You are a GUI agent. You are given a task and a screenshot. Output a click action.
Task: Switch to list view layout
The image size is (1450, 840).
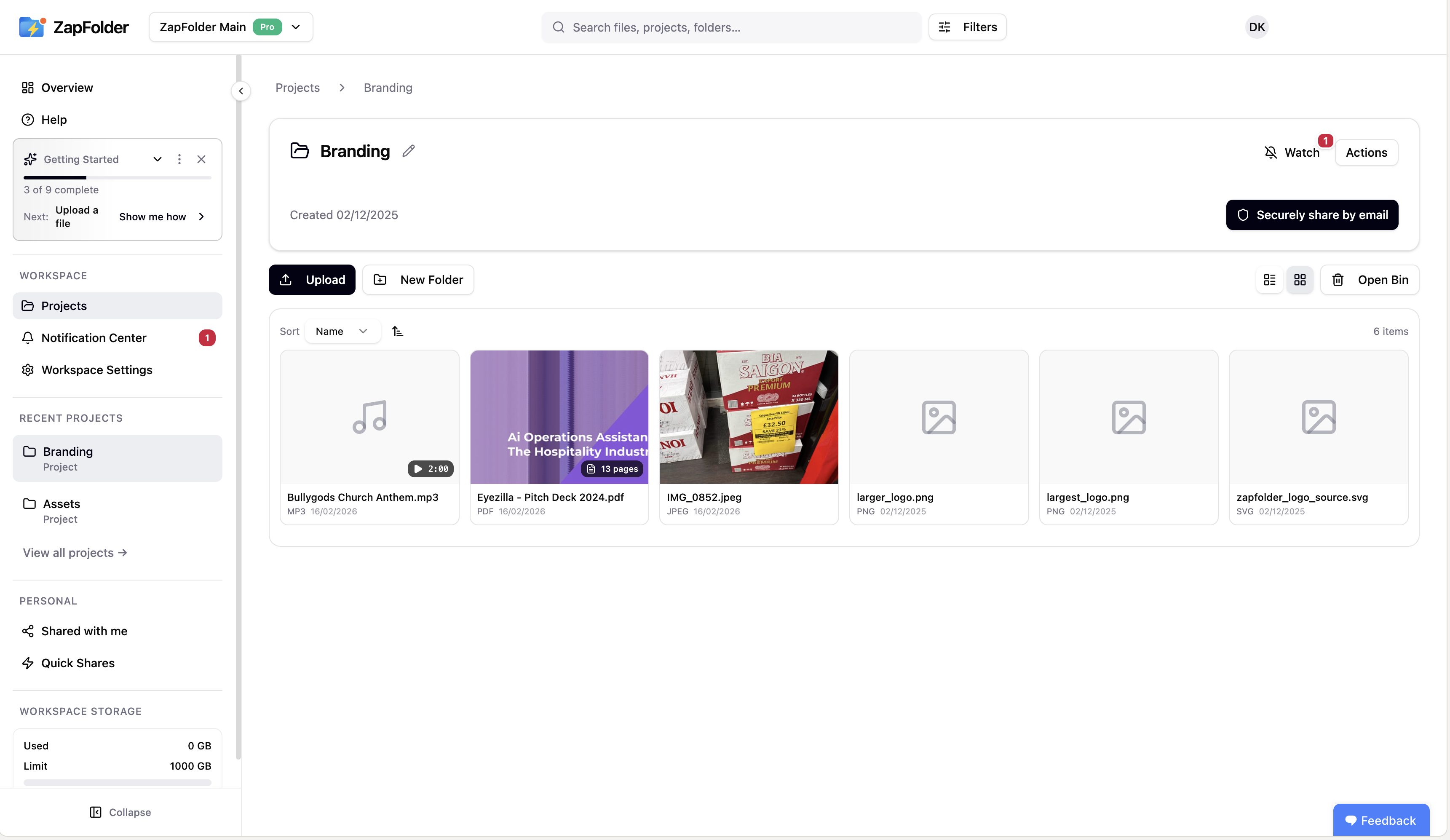pyautogui.click(x=1269, y=280)
